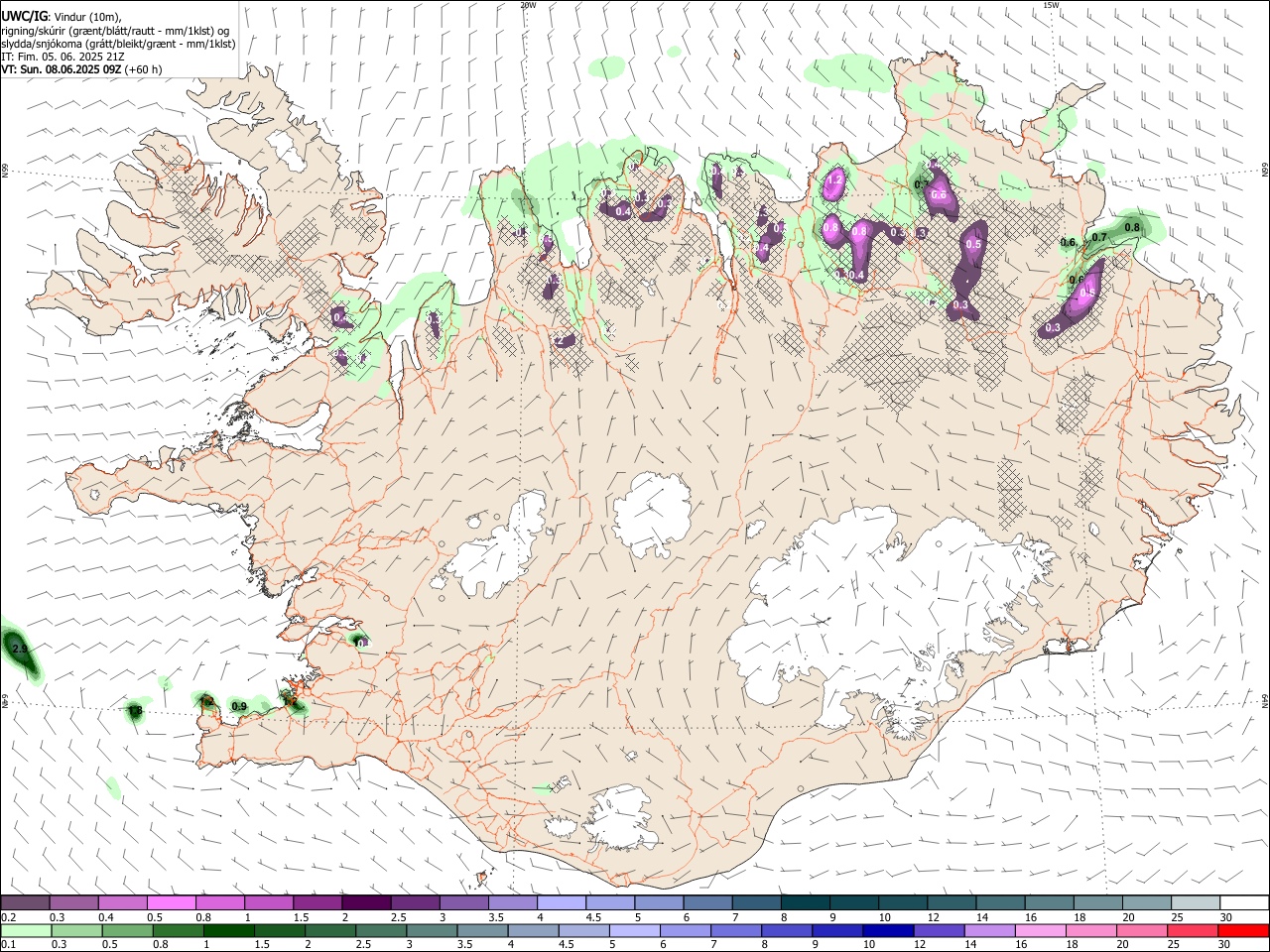Click the 'slydda/snjókoma' legend description line
Screen dimensions: 1270x952
[x=118, y=44]
